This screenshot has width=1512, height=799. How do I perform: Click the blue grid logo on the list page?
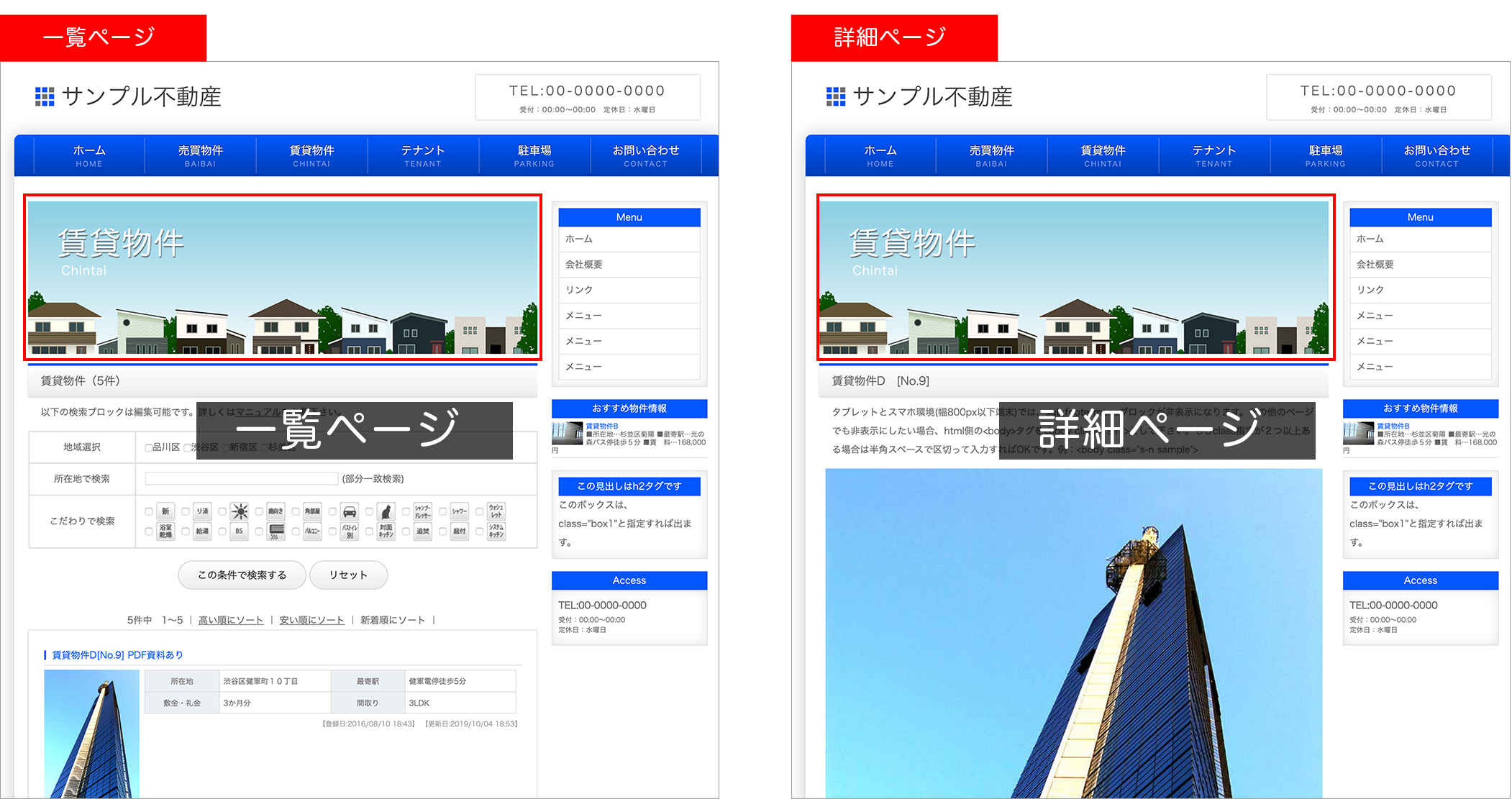(x=45, y=96)
